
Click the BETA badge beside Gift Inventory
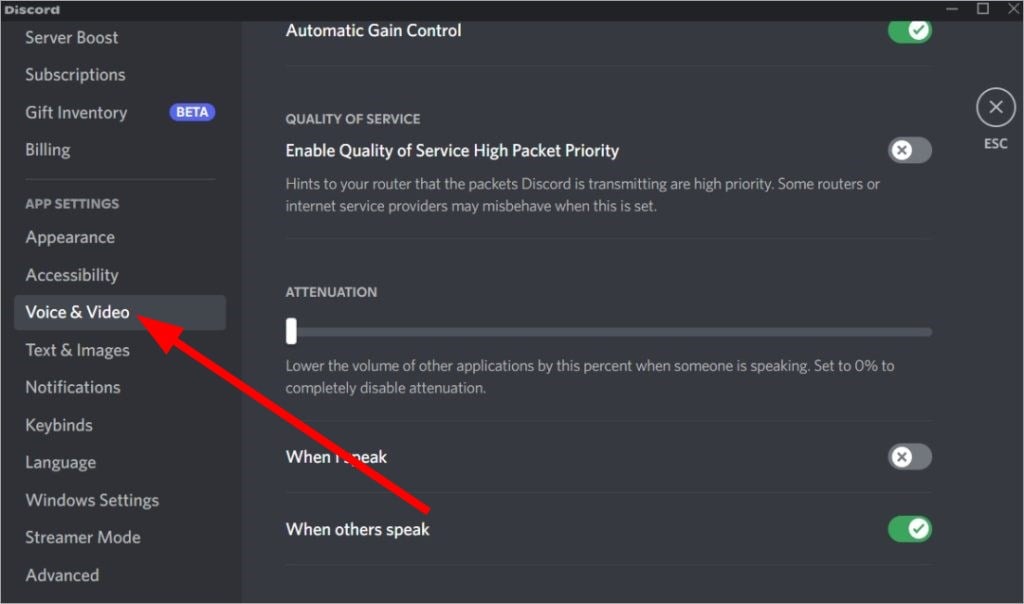tap(192, 112)
